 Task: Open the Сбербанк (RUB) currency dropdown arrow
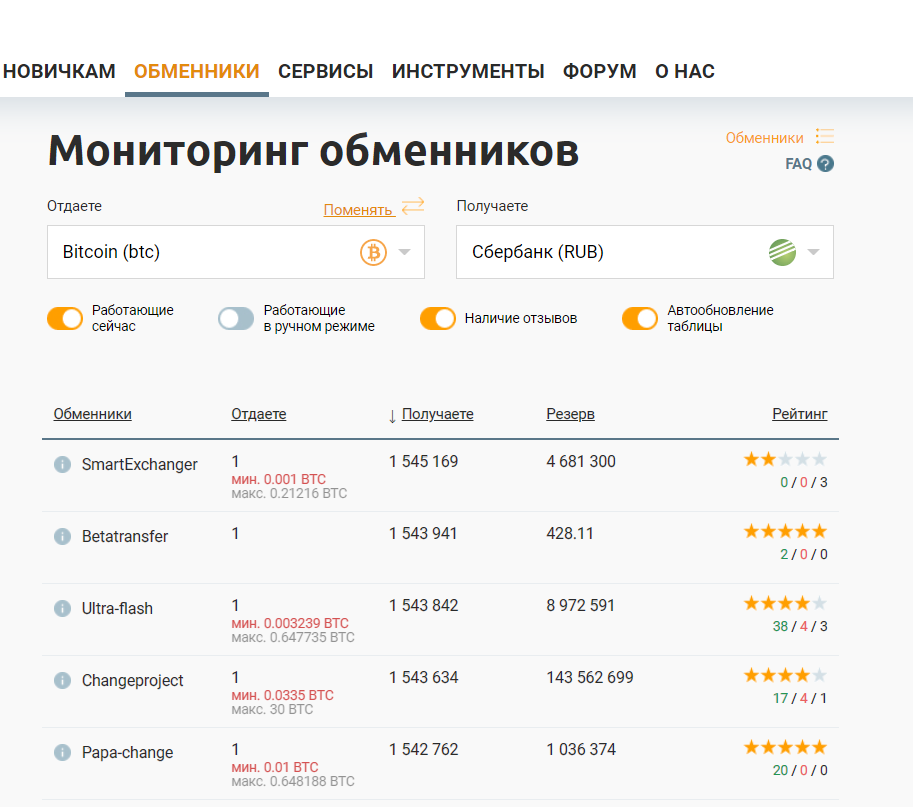tap(813, 252)
